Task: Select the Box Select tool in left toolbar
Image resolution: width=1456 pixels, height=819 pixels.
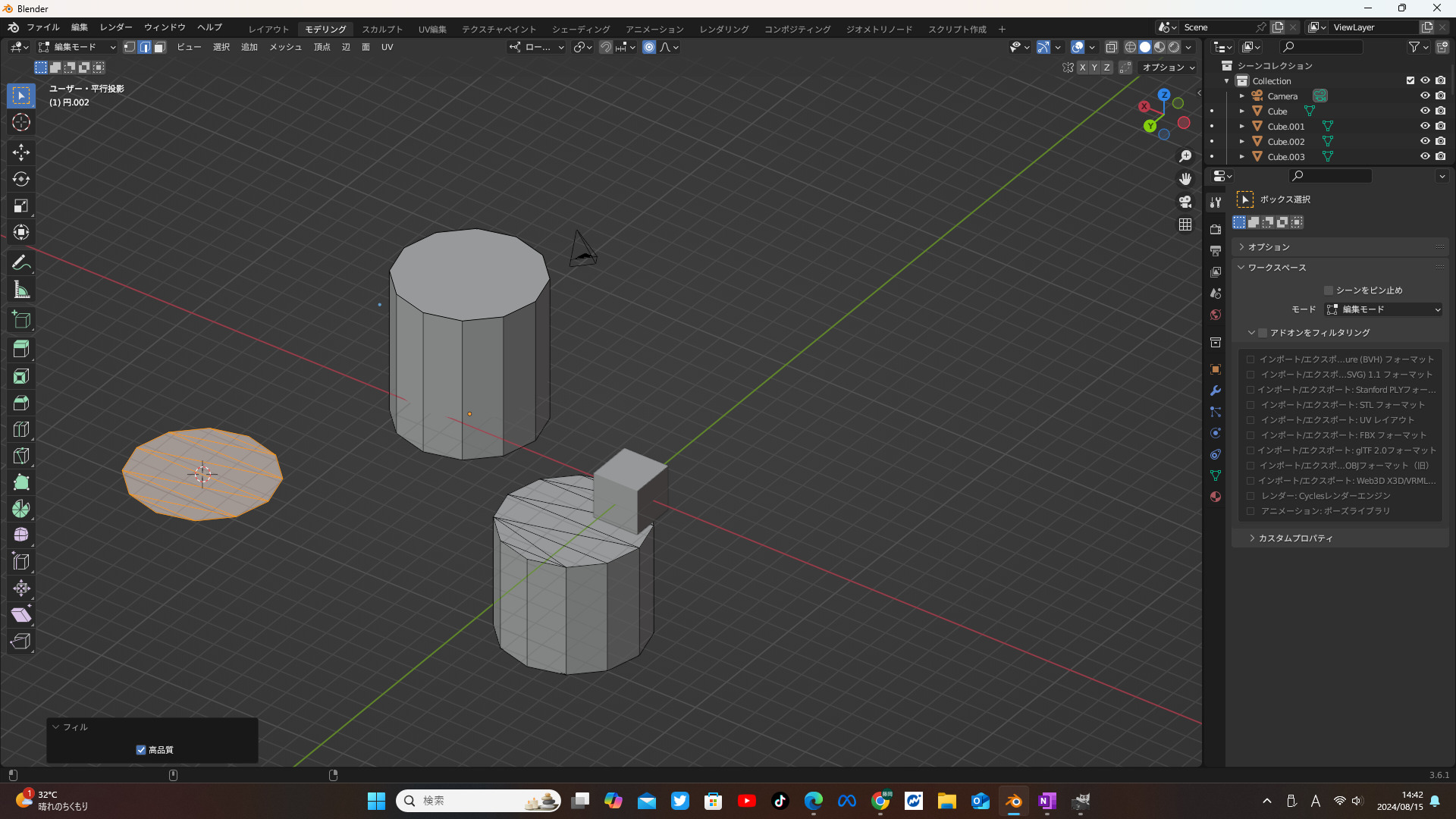Action: click(21, 96)
